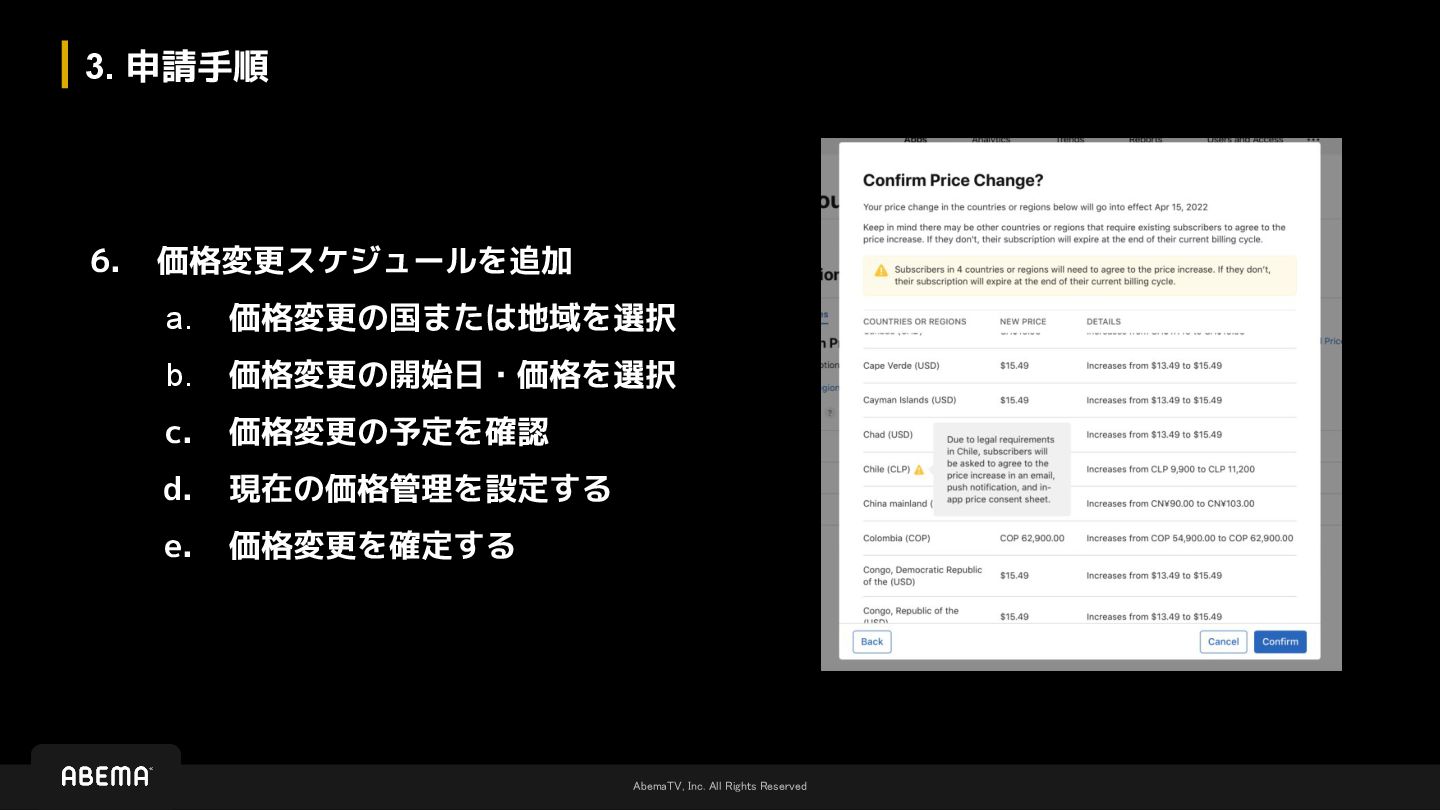Click the ABEMA logo in the footer
Viewport: 1440px width, 810px height.
106,776
